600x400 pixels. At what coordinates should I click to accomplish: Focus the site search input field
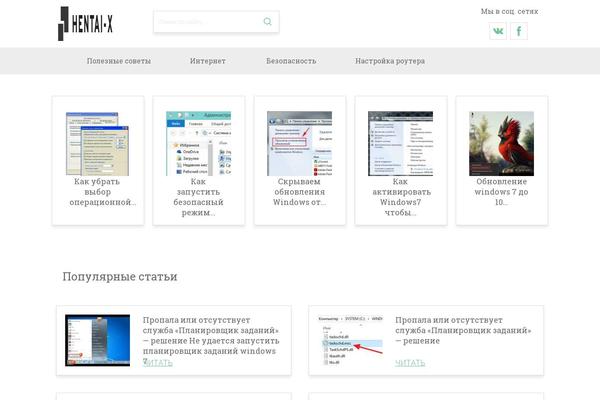point(216,21)
